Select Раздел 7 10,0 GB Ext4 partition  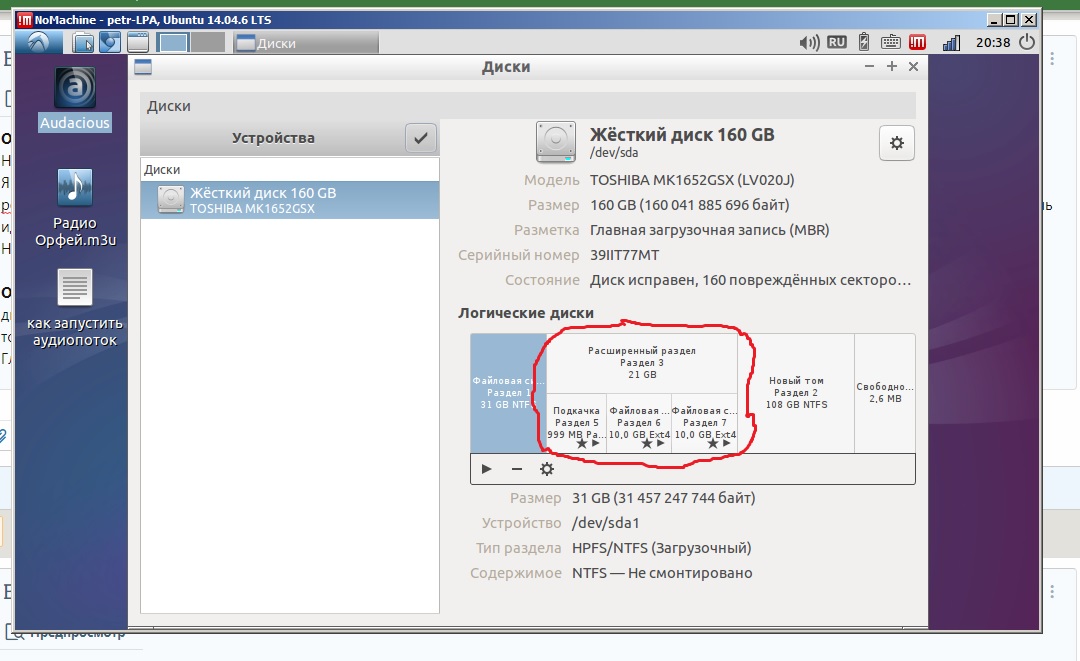point(705,423)
